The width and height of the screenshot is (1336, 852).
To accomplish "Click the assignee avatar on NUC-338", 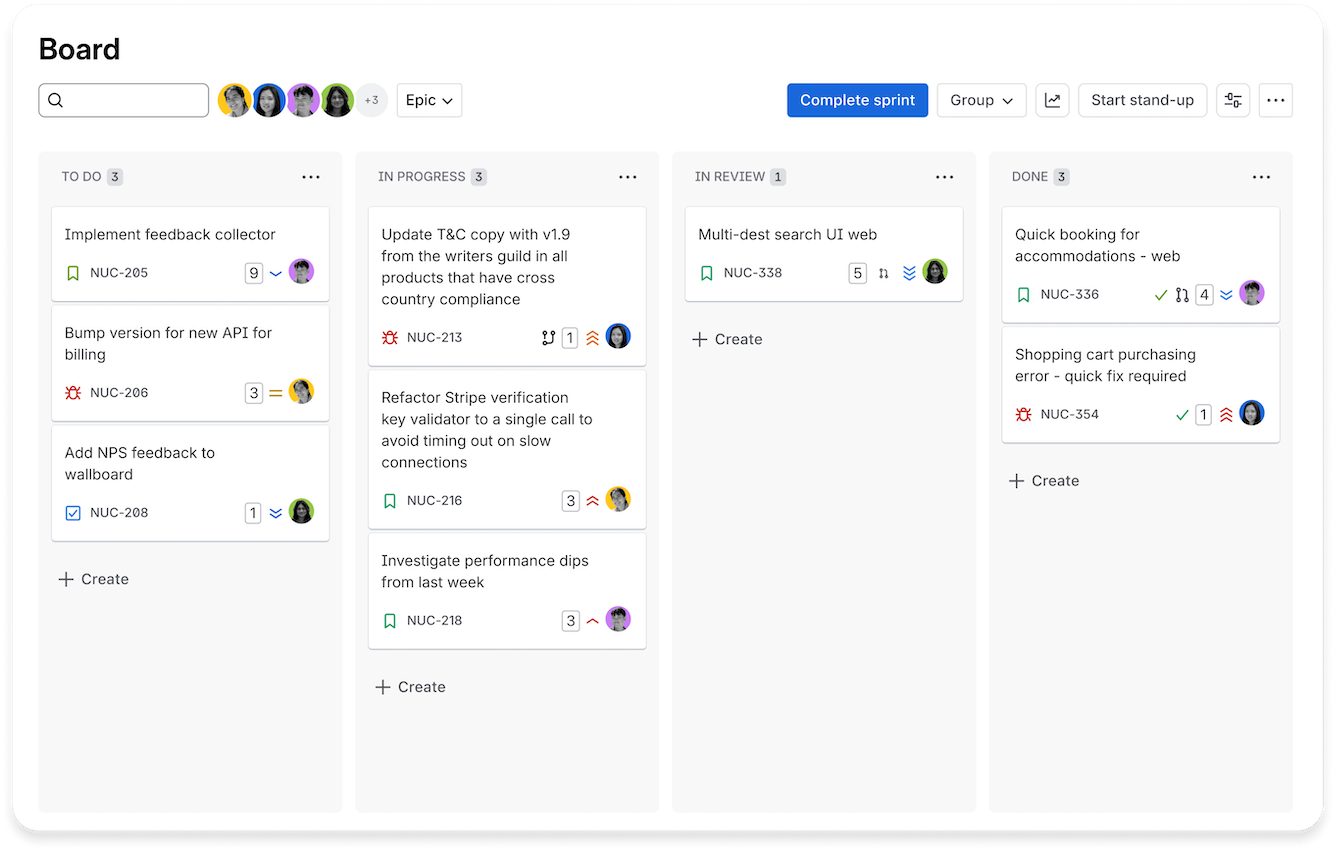I will [x=935, y=271].
